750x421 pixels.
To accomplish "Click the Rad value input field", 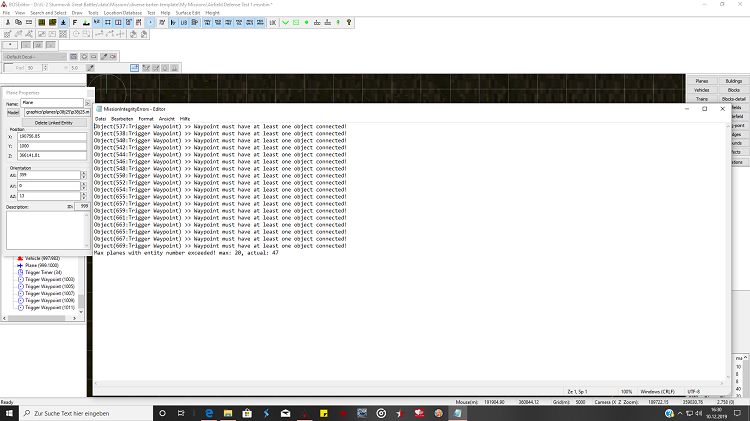I will 34,68.
